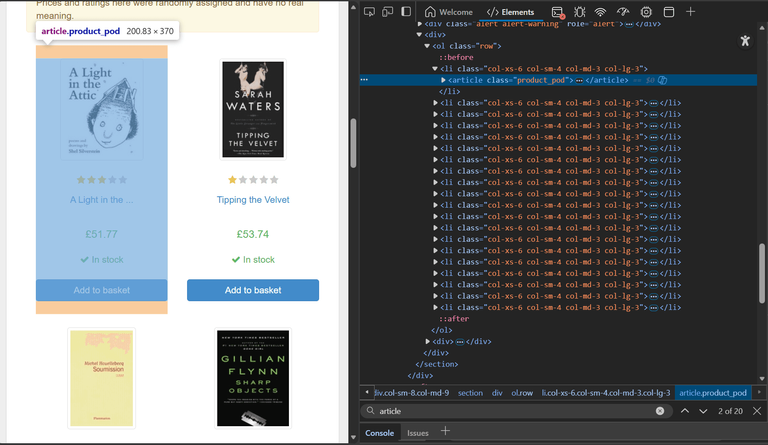Click the ellipsis badge in alert-warning div
The width and height of the screenshot is (768, 445).
click(629, 23)
